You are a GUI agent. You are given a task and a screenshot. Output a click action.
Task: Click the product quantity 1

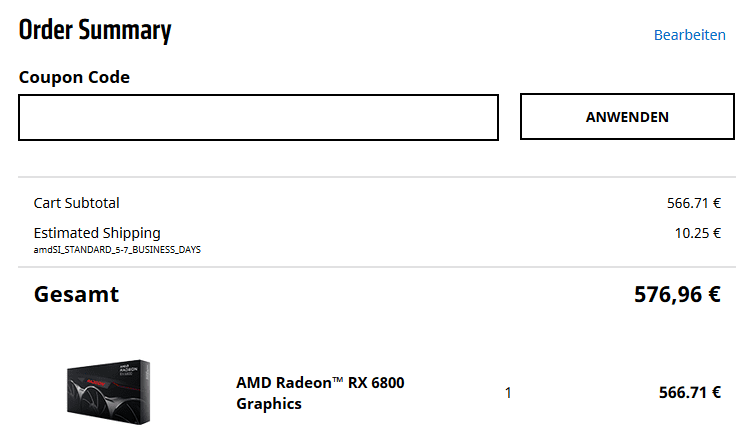pos(508,393)
